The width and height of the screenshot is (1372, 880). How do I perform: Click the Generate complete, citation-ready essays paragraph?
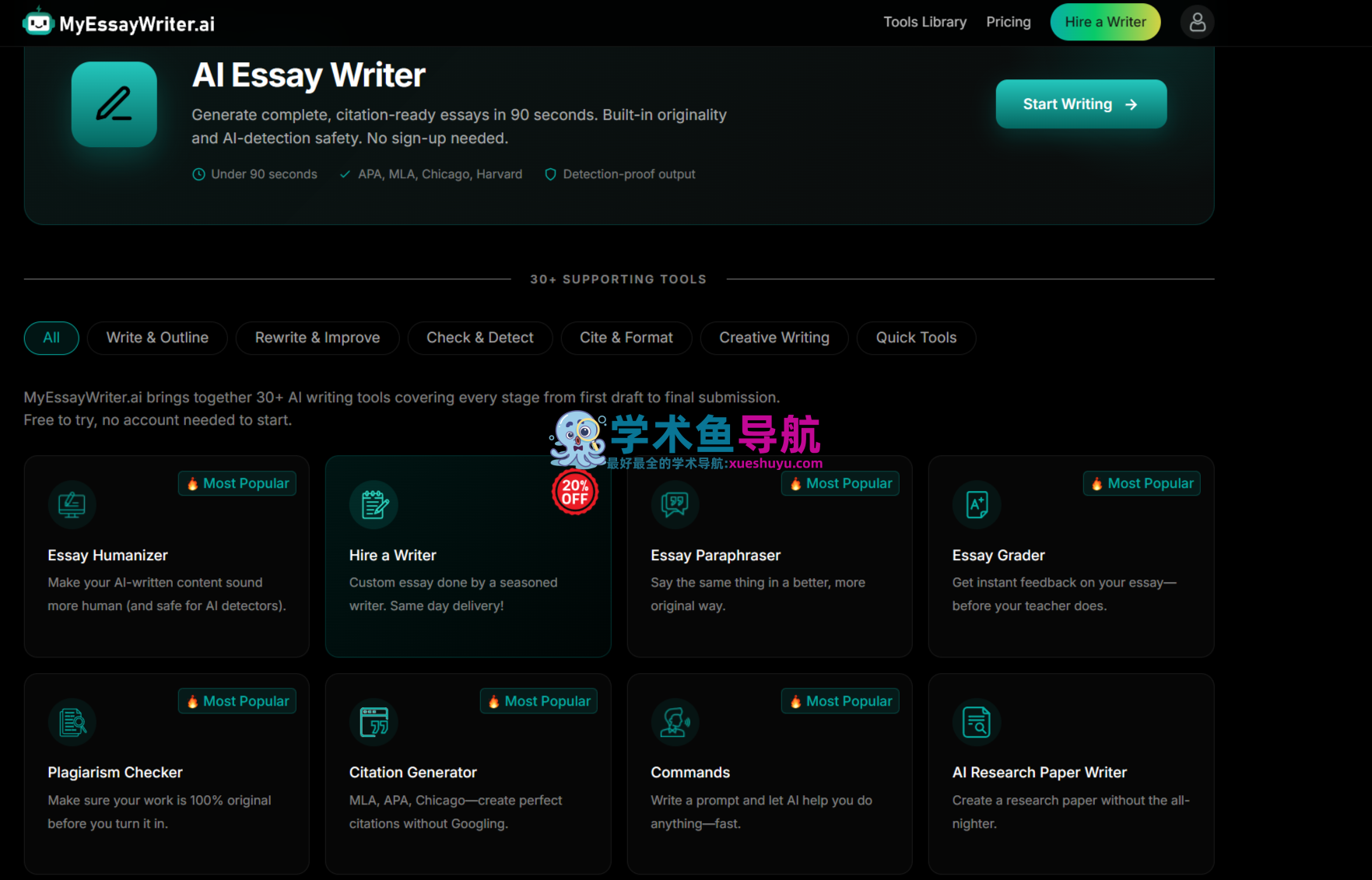(x=459, y=127)
